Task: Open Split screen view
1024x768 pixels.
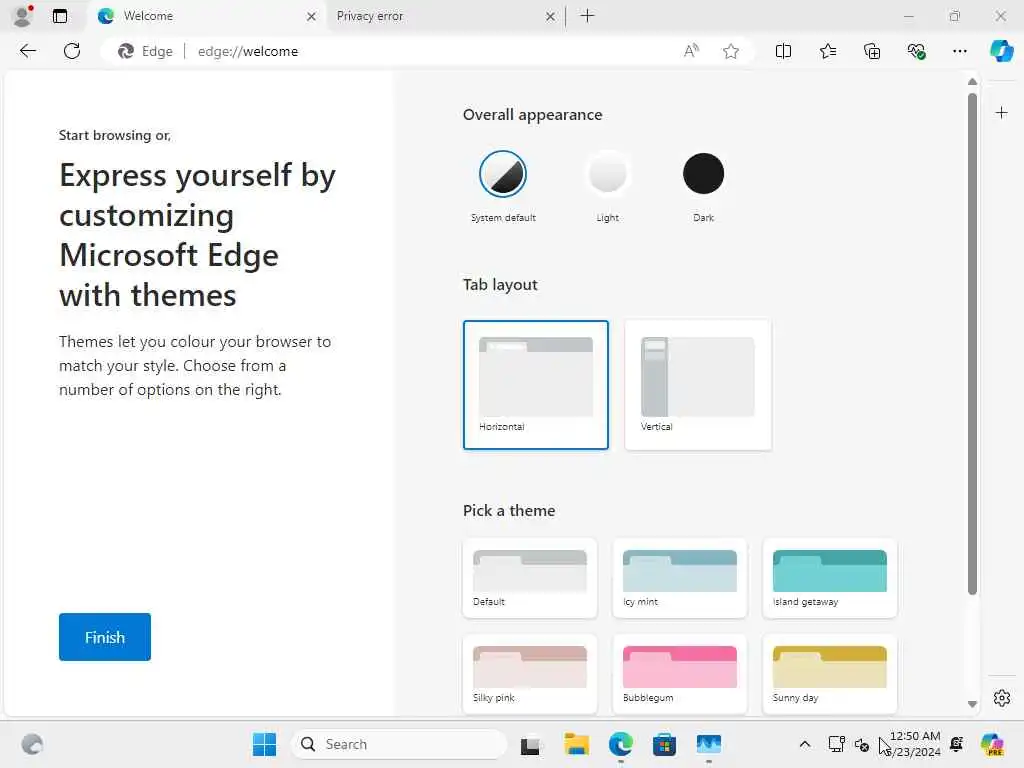Action: pyautogui.click(x=783, y=51)
